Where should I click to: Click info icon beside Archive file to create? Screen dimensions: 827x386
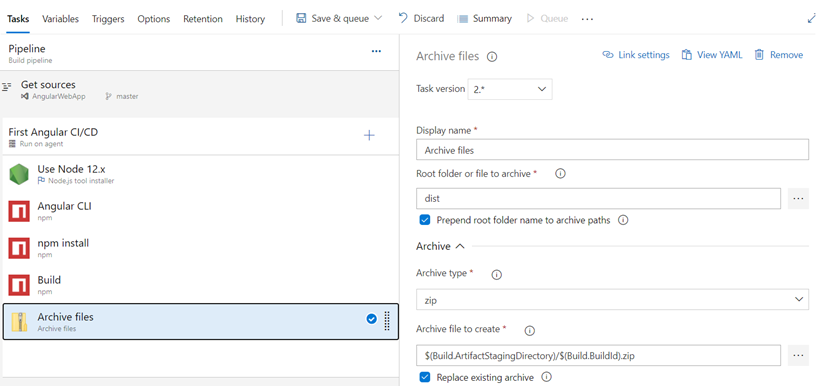point(530,331)
